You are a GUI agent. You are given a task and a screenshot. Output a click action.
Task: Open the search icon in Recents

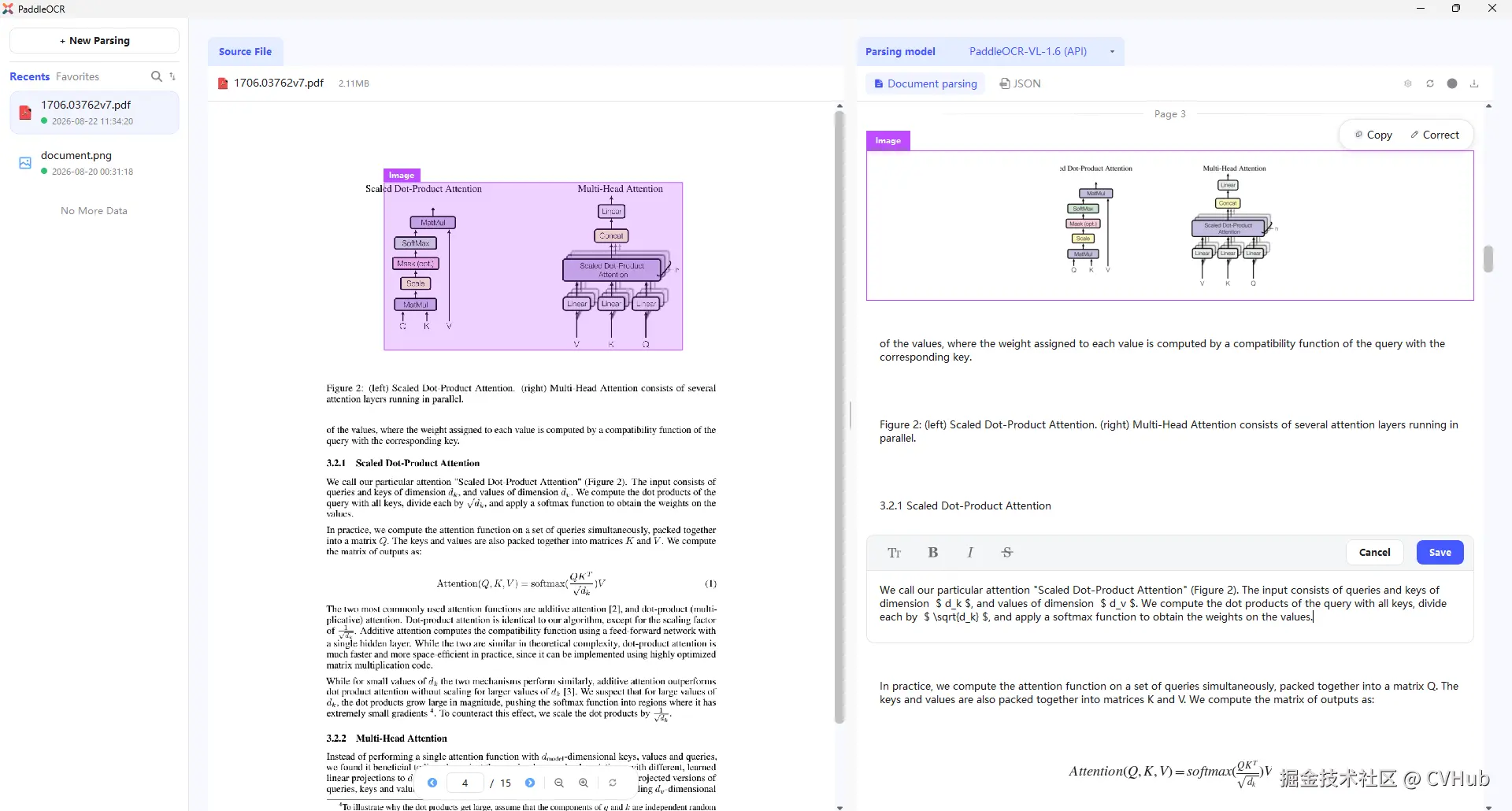click(x=156, y=76)
